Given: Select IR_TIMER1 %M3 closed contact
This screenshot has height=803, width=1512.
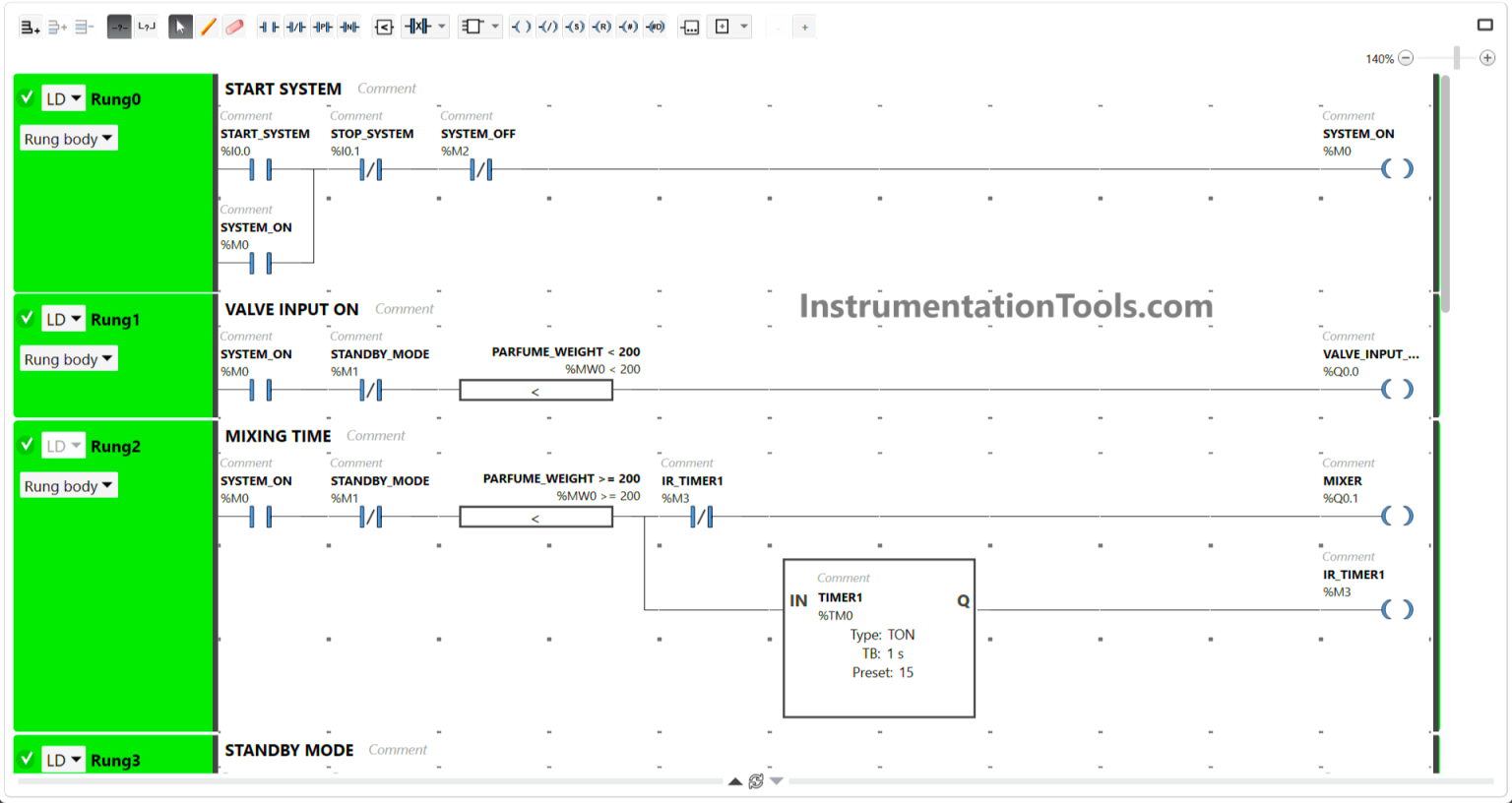Looking at the screenshot, I should pyautogui.click(x=701, y=516).
